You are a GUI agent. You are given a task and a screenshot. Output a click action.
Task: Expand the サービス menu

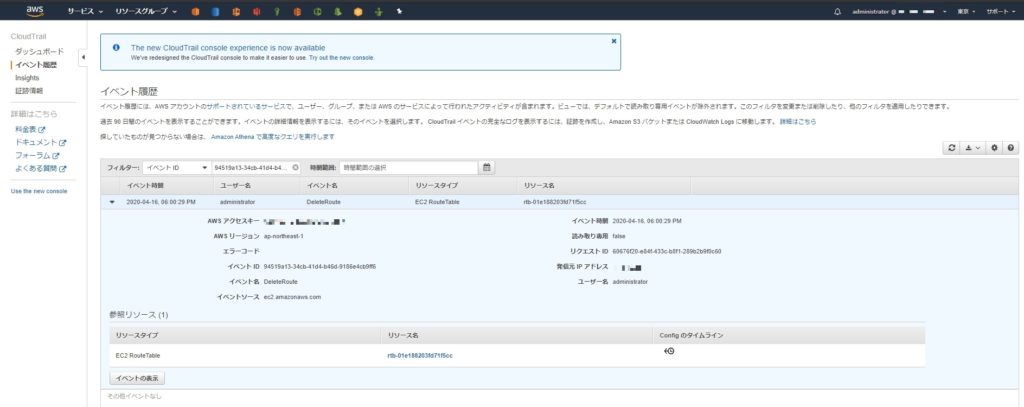85,12
